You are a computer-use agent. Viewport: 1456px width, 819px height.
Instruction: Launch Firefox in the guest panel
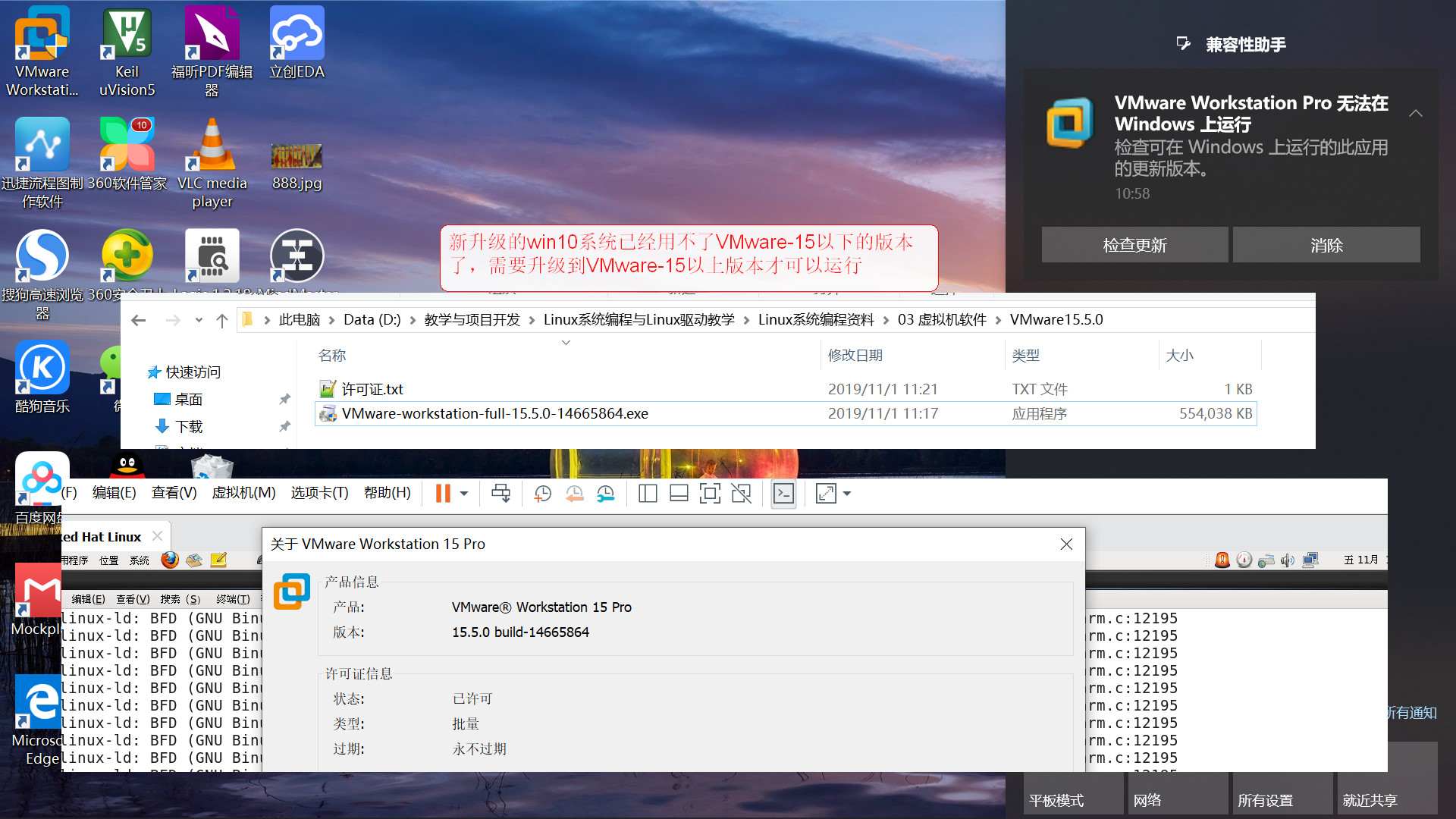click(170, 560)
